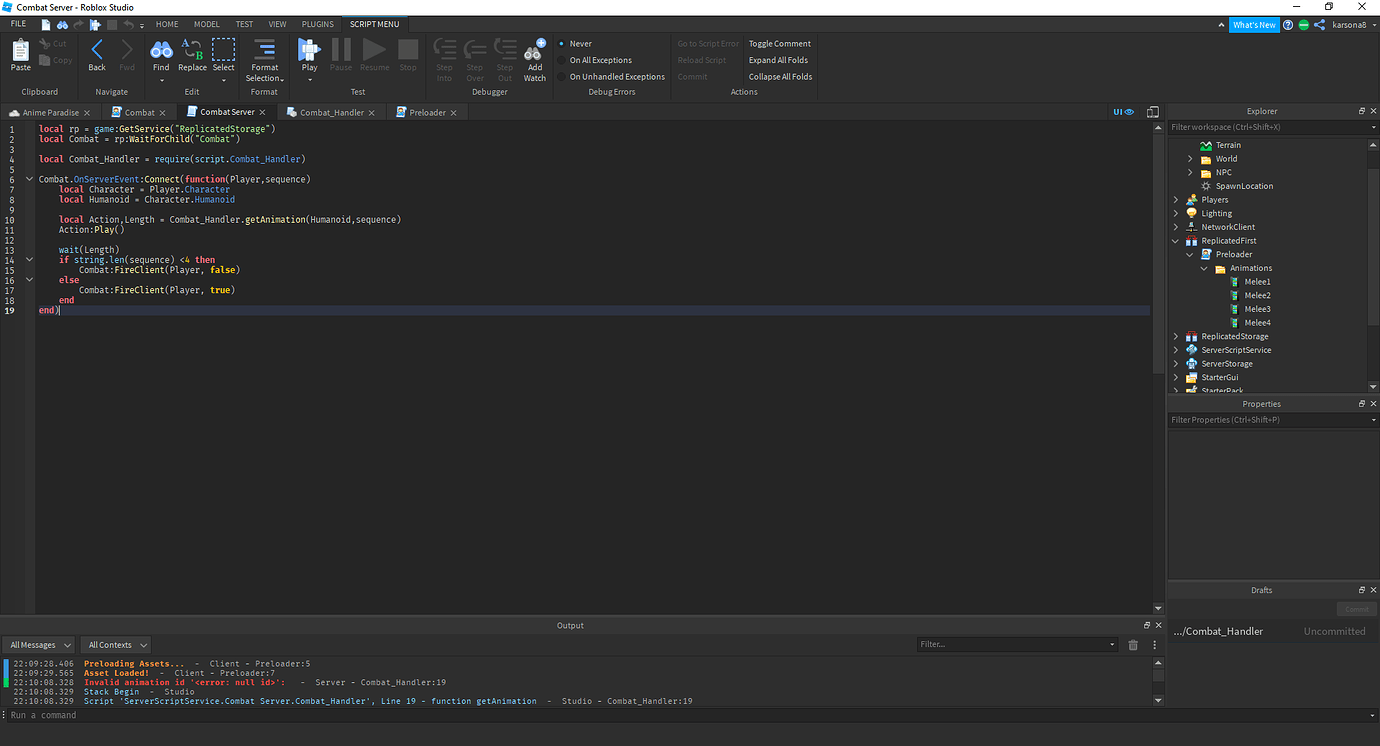Image resolution: width=1380 pixels, height=746 pixels.
Task: Expand the Players tree node
Action: pyautogui.click(x=1175, y=200)
